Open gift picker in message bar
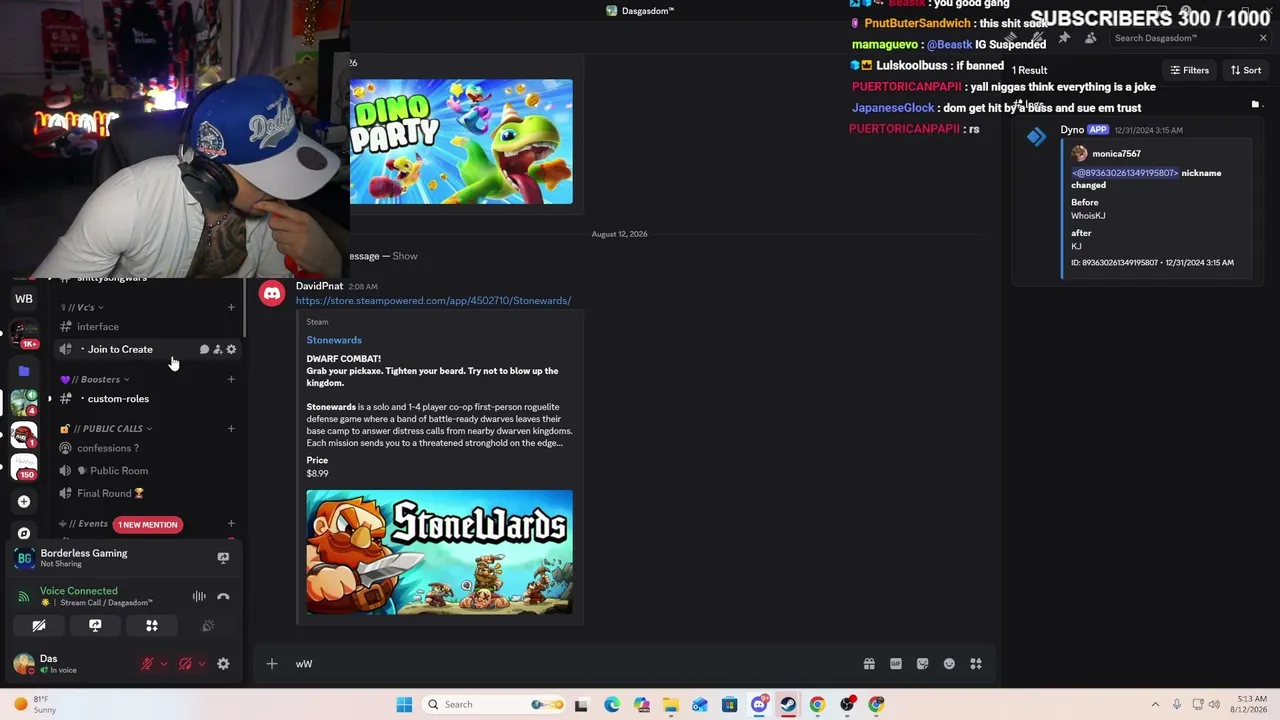Viewport: 1280px width, 720px height. 869,664
